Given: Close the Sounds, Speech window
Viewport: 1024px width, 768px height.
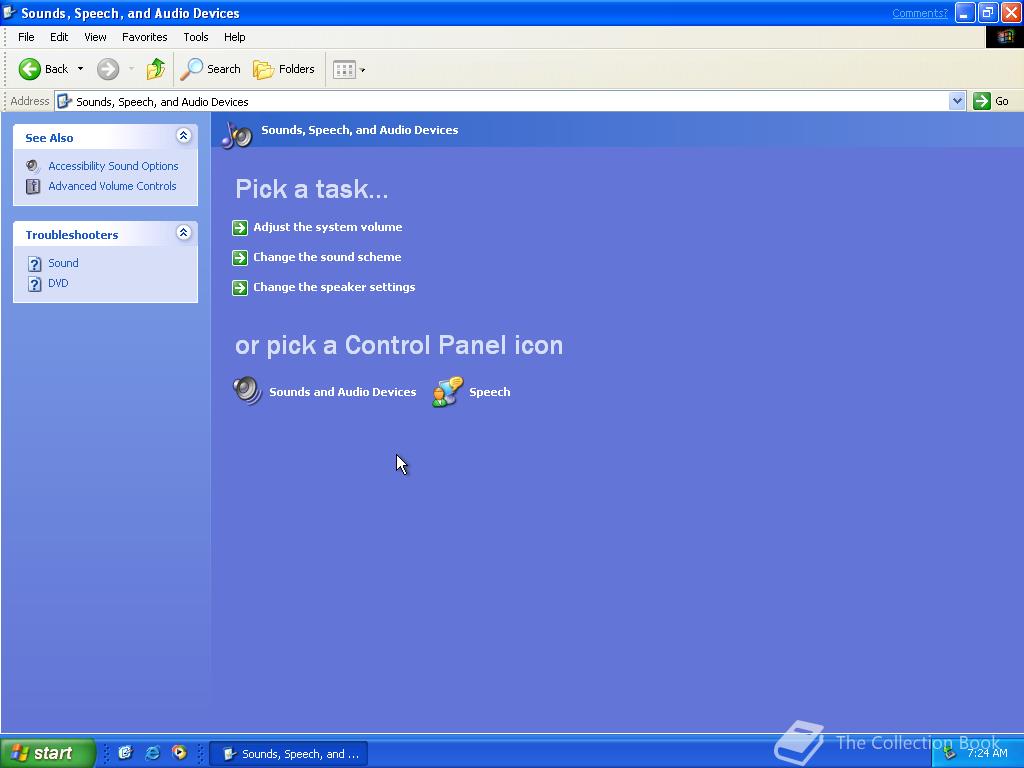Looking at the screenshot, I should tap(1011, 12).
